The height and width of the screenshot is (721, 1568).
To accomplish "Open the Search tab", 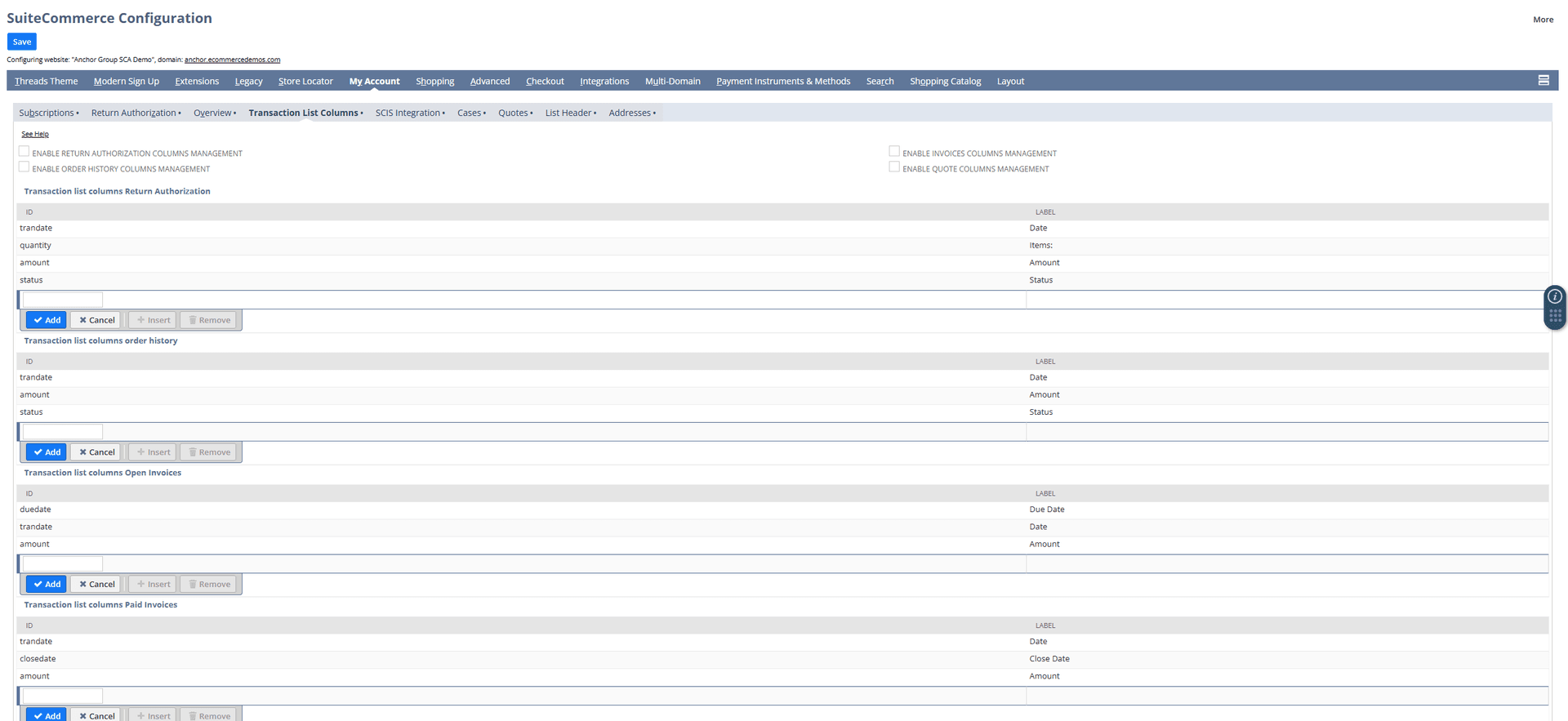I will tap(880, 81).
